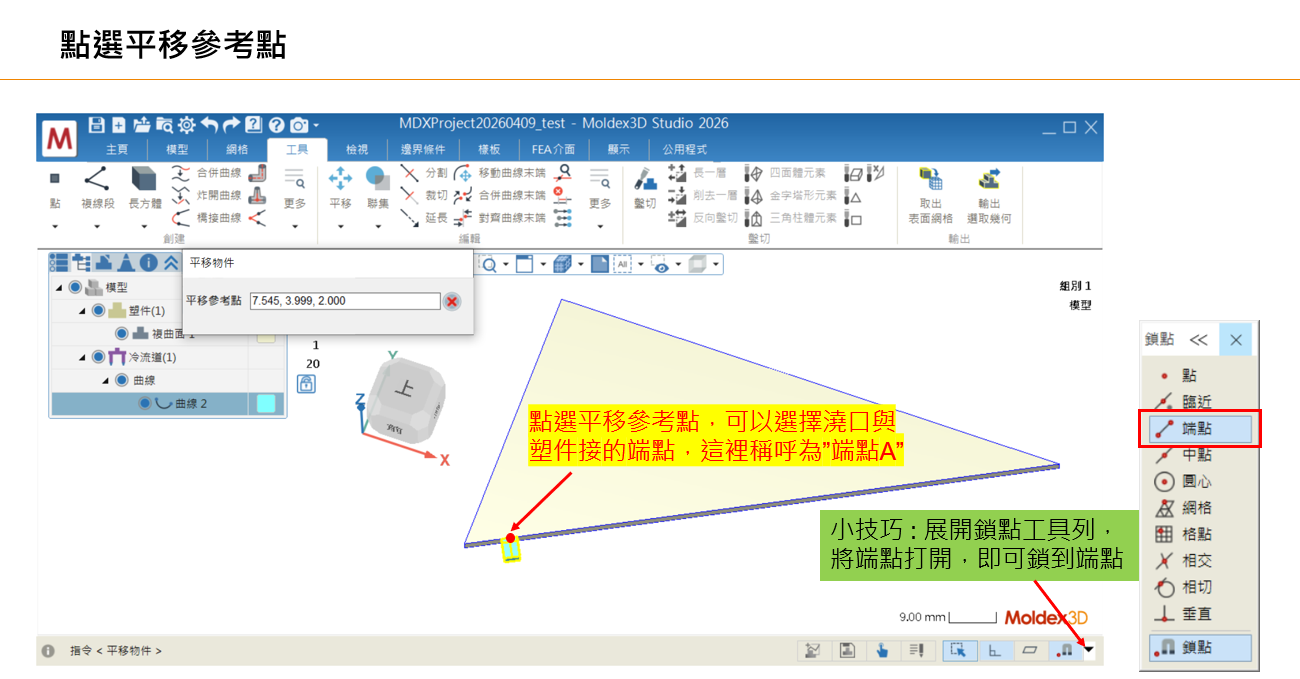Screen dimensions: 1300x679
Task: Select the 複線段 polyline tool
Action: (x=98, y=189)
